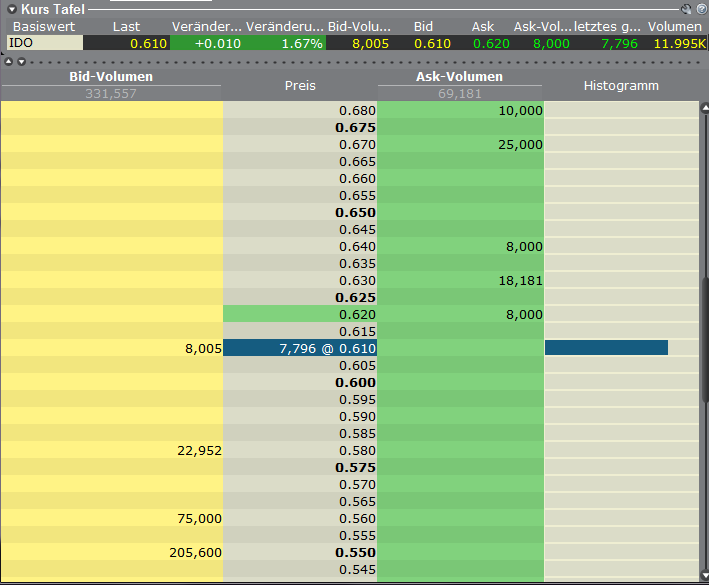Click the Last column header

[x=126, y=27]
